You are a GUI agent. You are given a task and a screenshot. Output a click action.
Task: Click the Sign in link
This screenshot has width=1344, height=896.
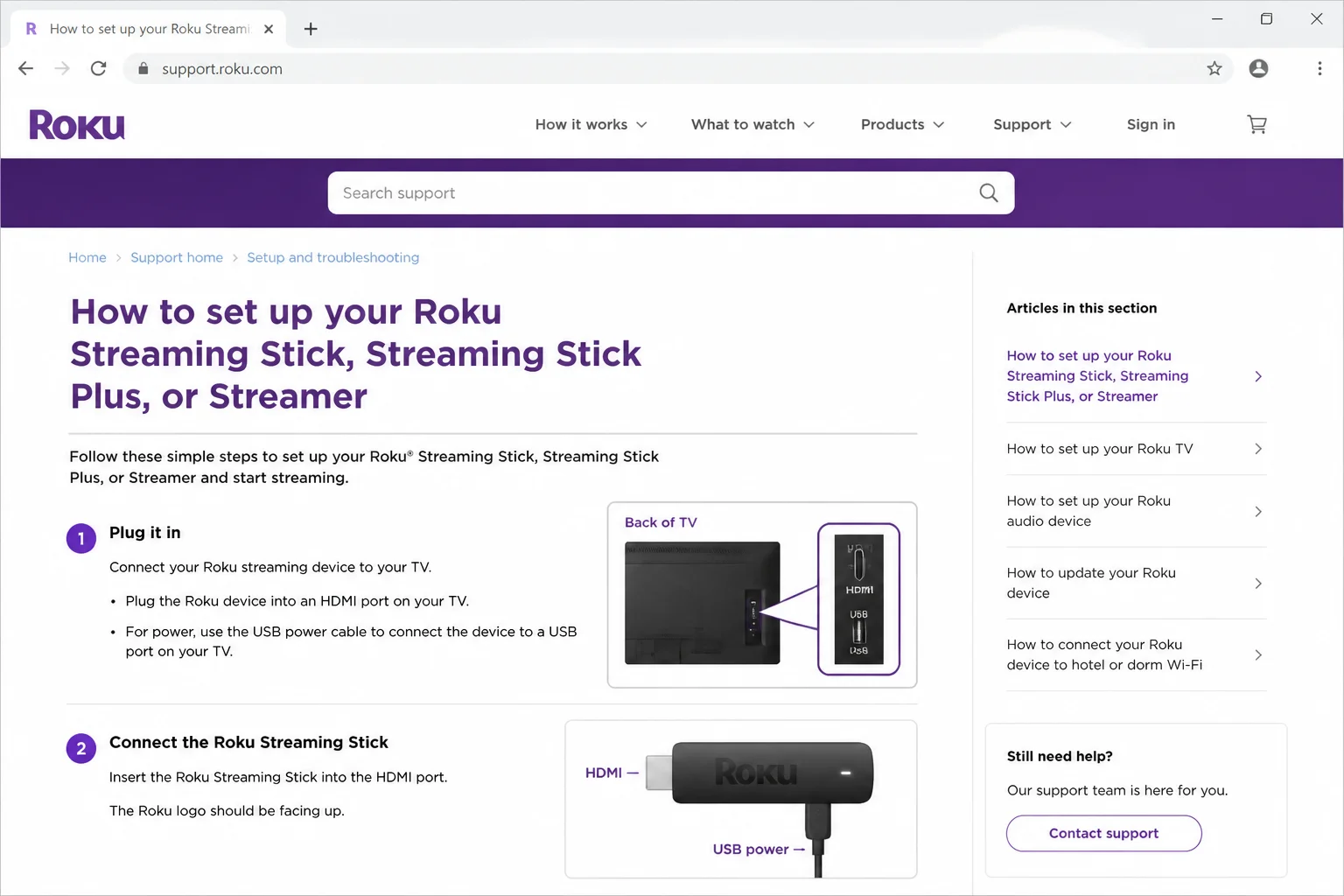coord(1151,124)
